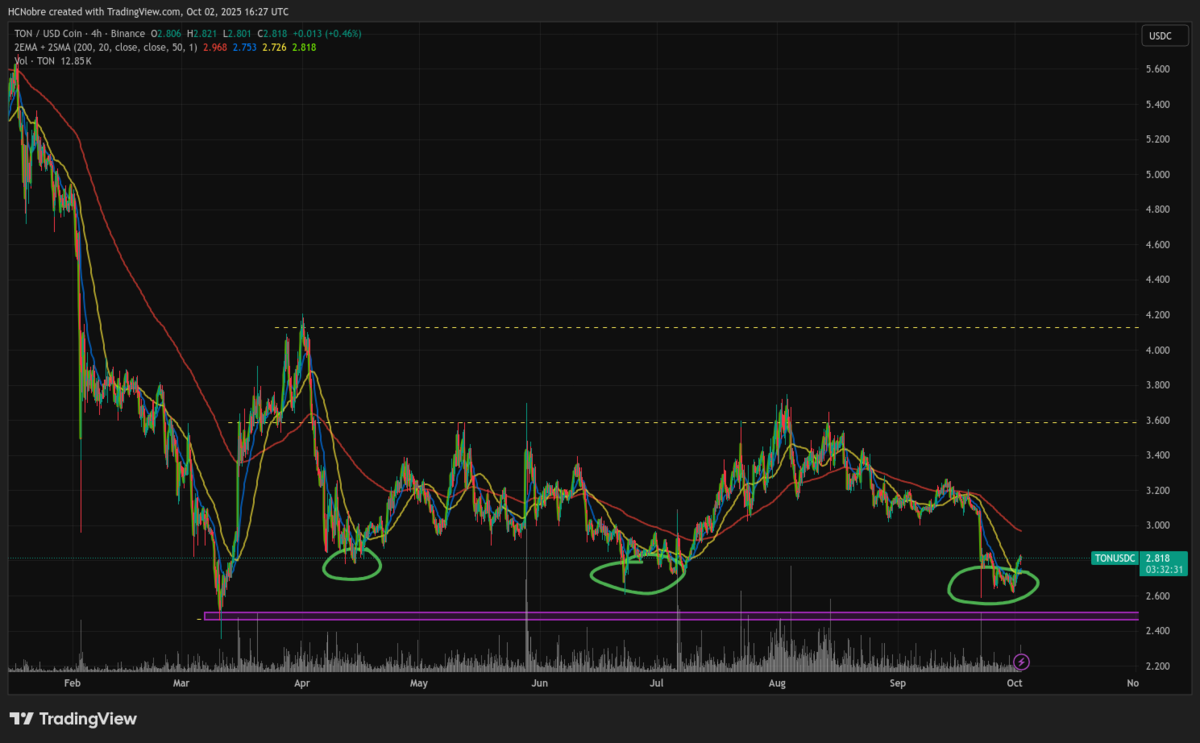
Task: Click the yellow 2.726 SMA value
Action: (x=270, y=47)
